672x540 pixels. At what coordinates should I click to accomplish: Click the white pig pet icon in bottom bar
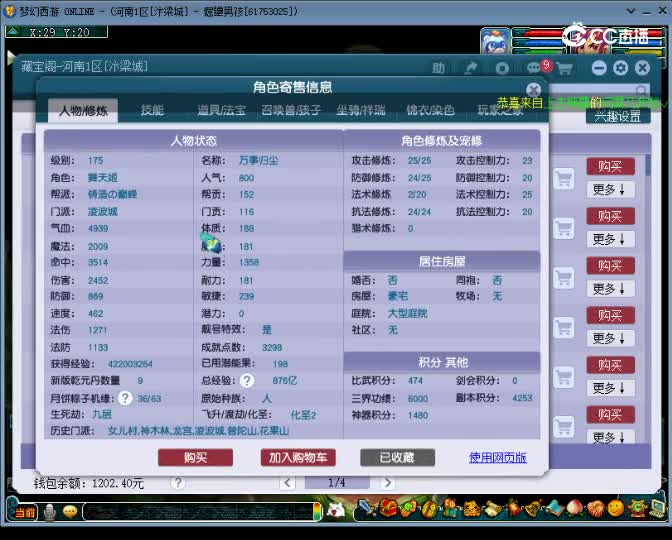tap(337, 510)
